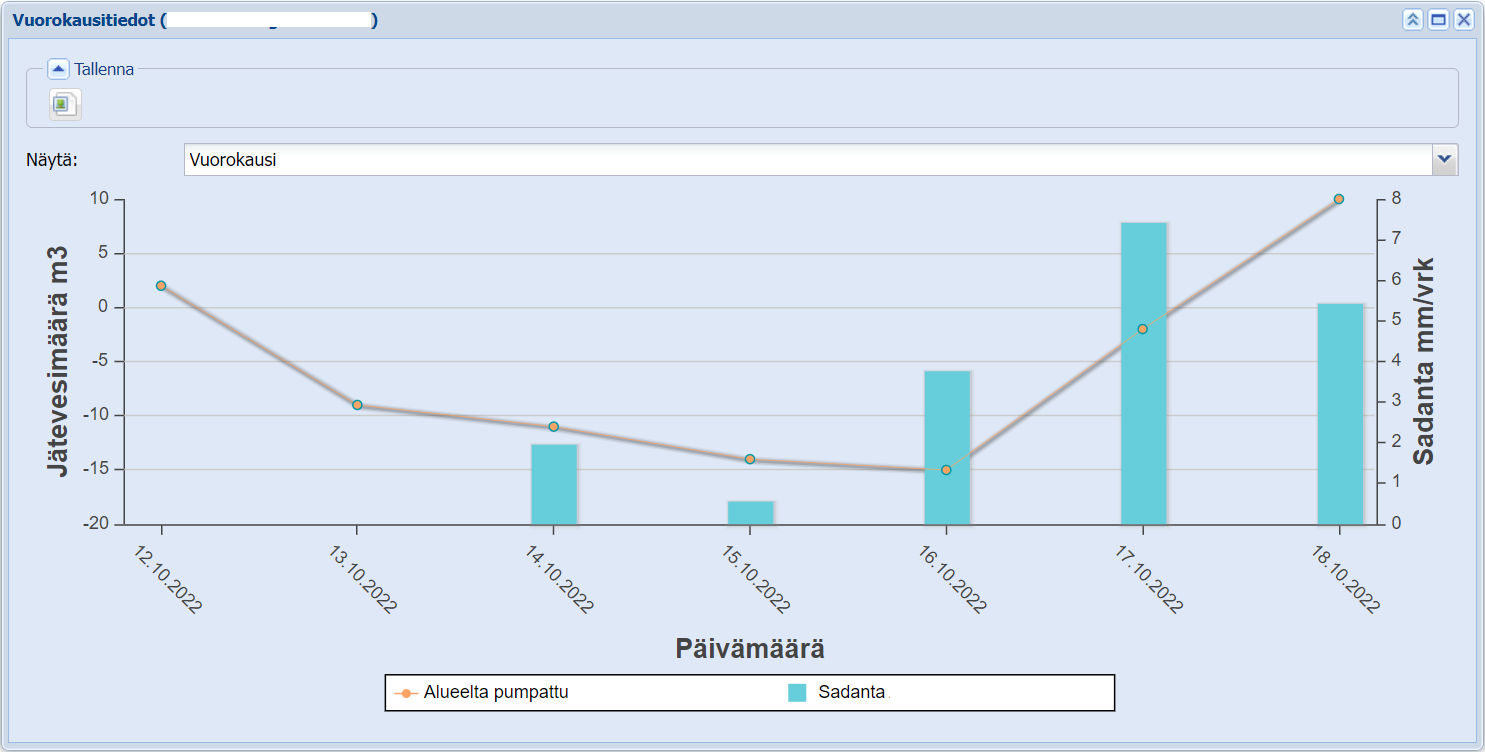Click the 0 tick on right axis
This screenshot has width=1485, height=752.
(1397, 524)
